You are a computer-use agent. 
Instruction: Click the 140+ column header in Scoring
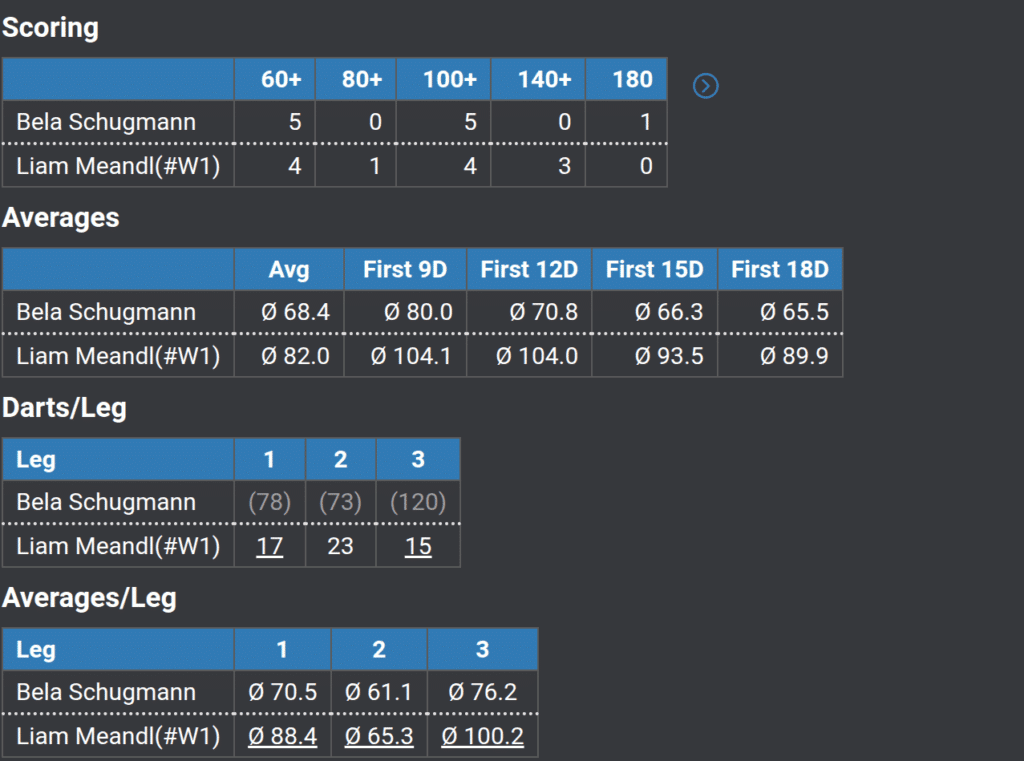544,80
